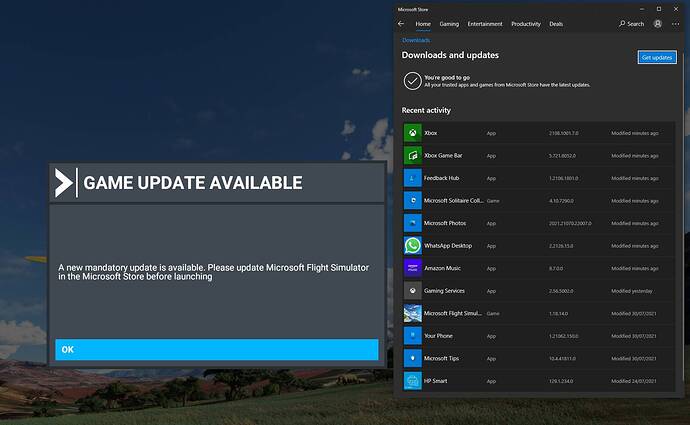Click the Your Phone app icon

click(x=412, y=336)
